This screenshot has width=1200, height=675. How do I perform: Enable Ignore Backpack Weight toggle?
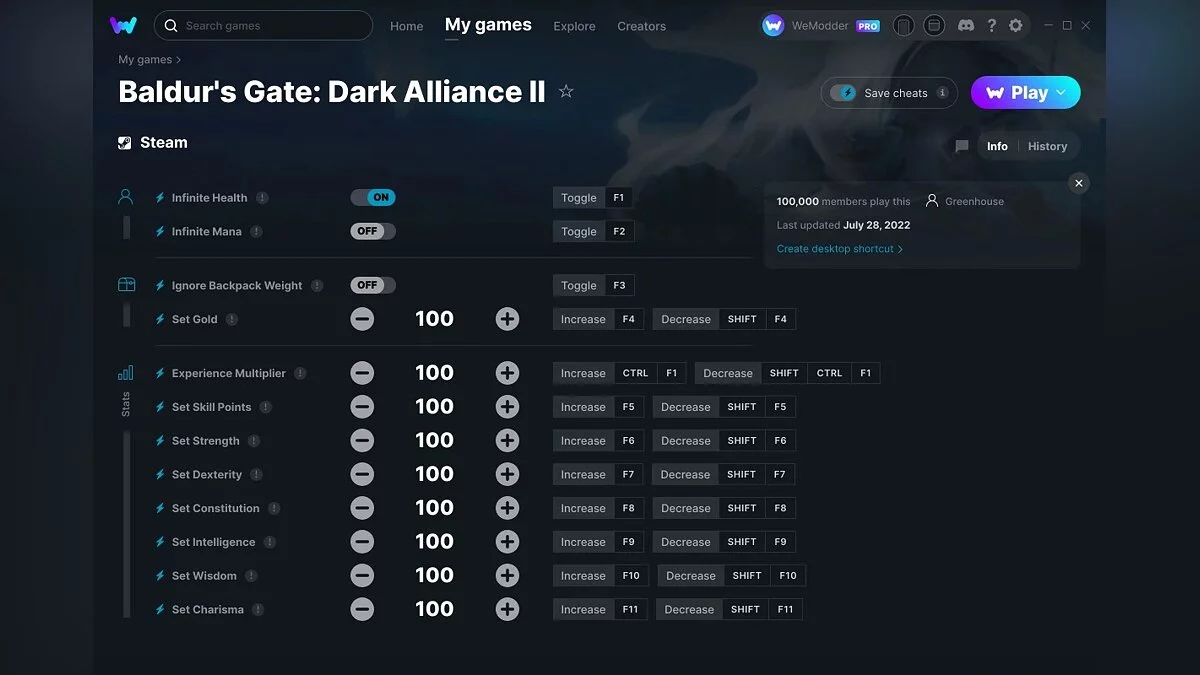(x=373, y=285)
